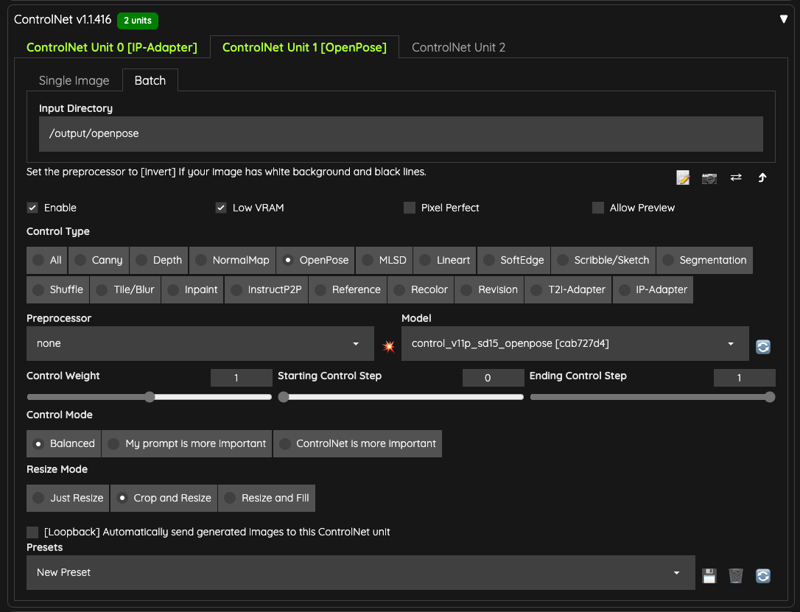Open webcam with the camera icon
800x612 pixels.
709,178
